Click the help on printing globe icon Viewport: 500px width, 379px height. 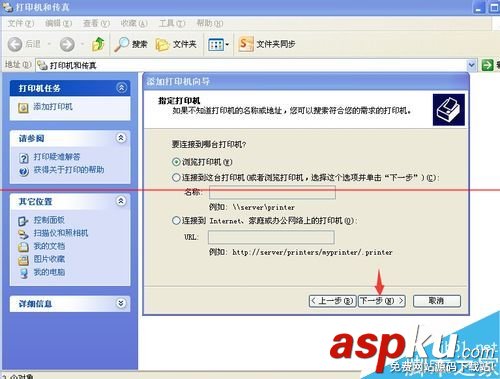click(x=23, y=171)
